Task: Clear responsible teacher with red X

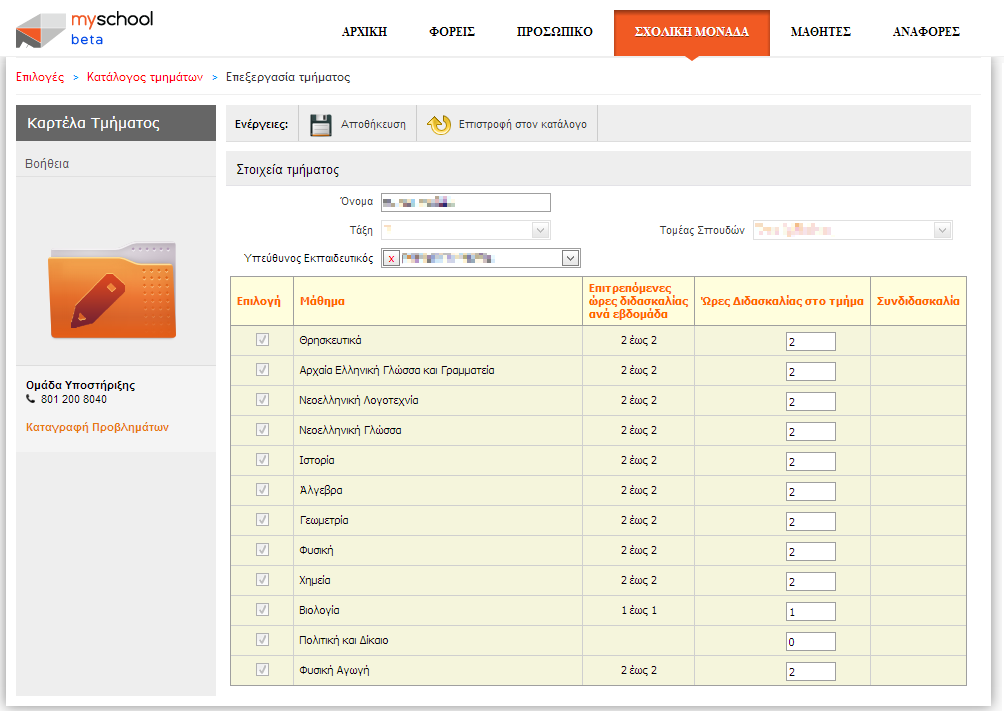Action: 391,259
